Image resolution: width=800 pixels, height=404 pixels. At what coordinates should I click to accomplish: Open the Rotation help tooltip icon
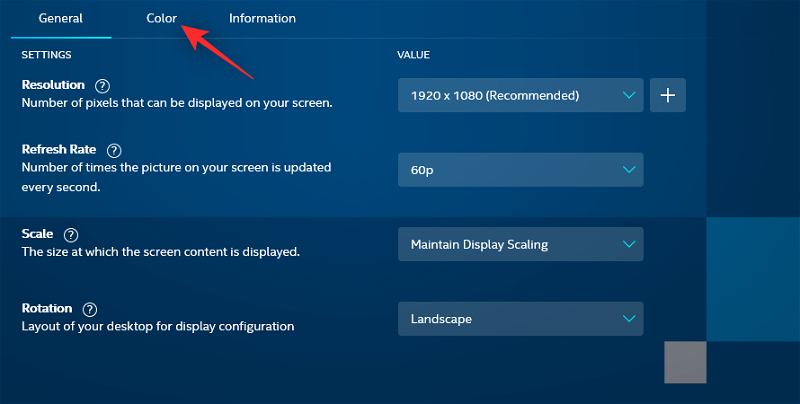pyautogui.click(x=90, y=310)
